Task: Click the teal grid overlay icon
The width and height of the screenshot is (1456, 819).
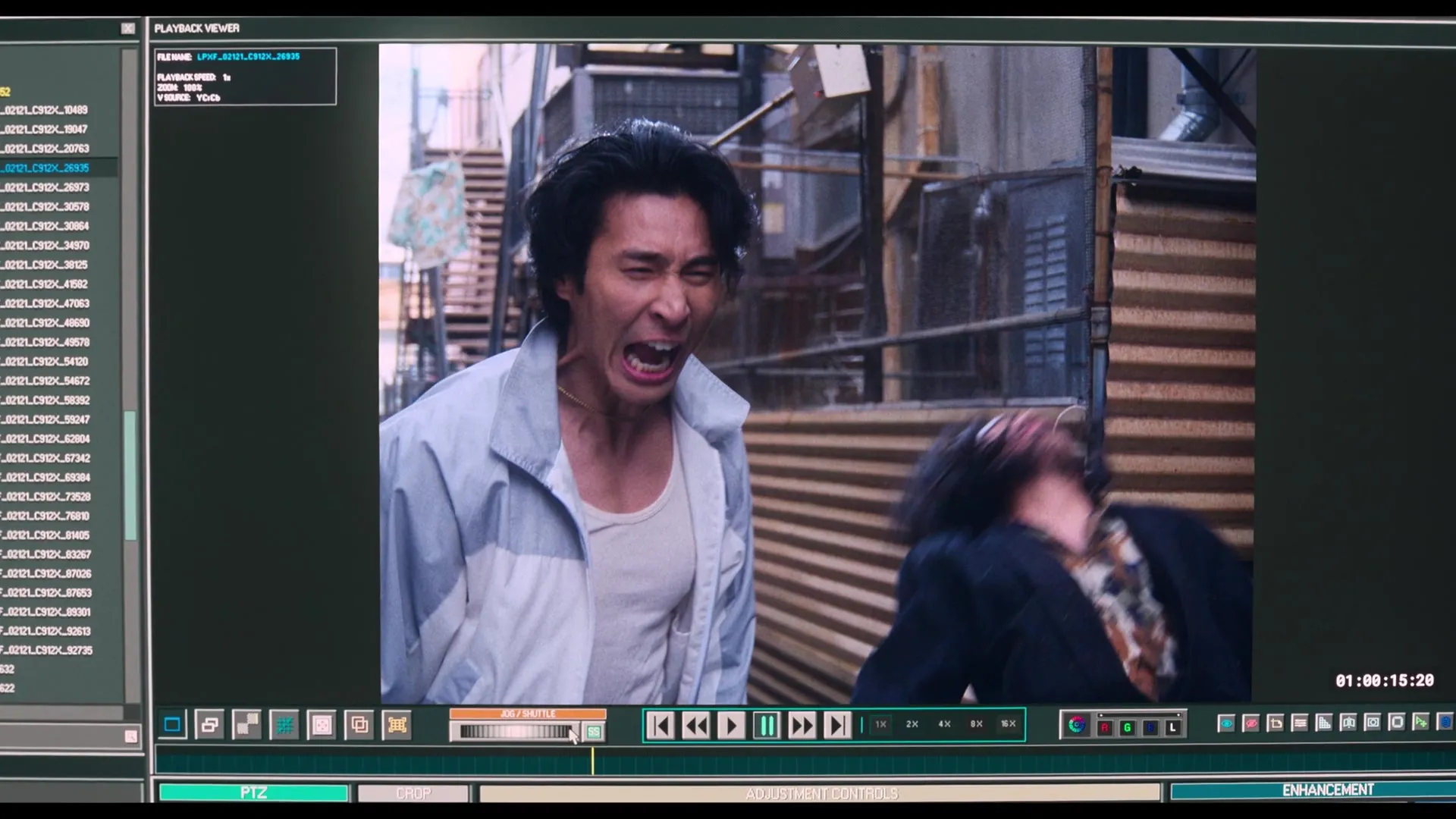Action: [x=284, y=726]
